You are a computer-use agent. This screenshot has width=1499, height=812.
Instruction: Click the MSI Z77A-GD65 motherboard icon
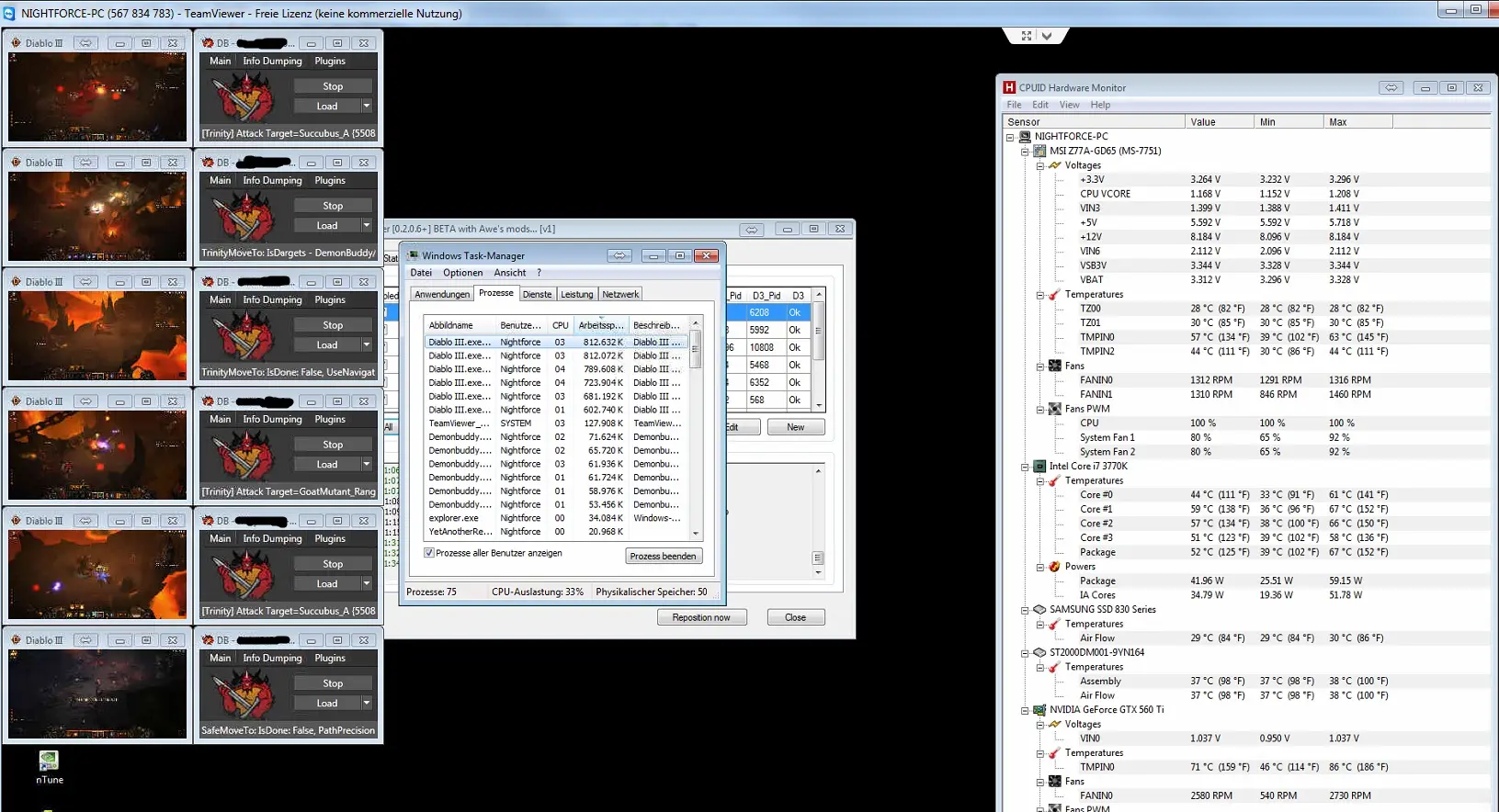point(1039,151)
